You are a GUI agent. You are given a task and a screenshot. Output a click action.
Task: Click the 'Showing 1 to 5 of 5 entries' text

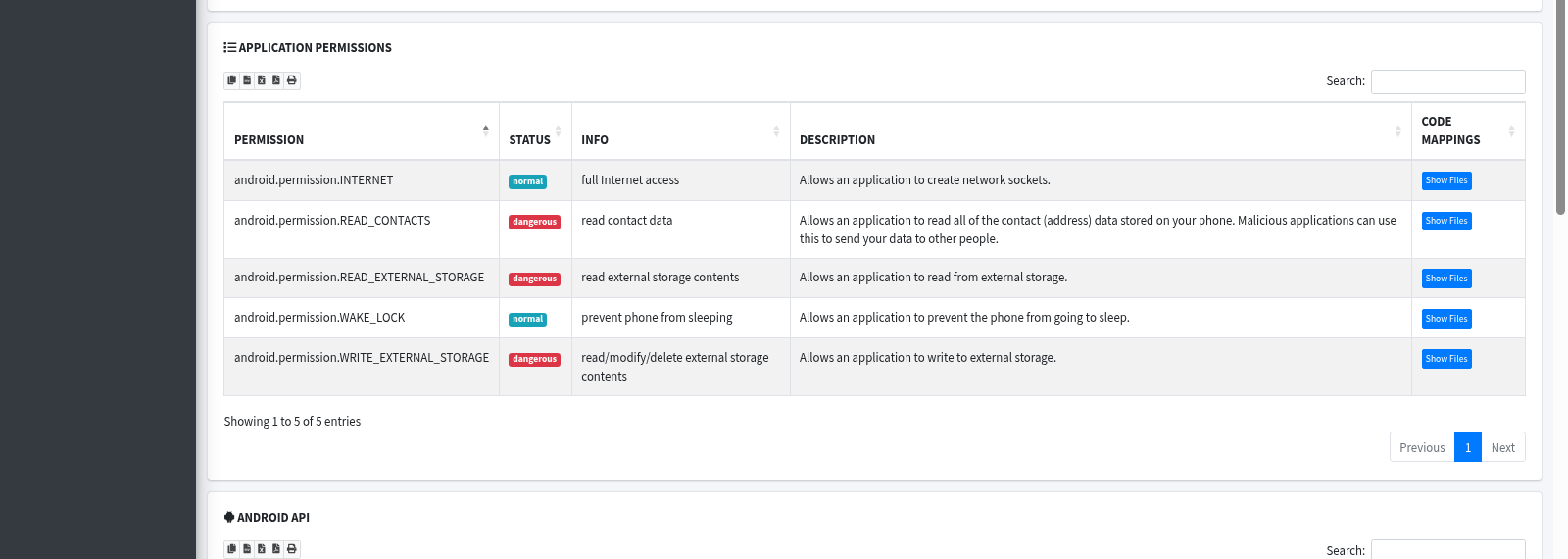[292, 422]
